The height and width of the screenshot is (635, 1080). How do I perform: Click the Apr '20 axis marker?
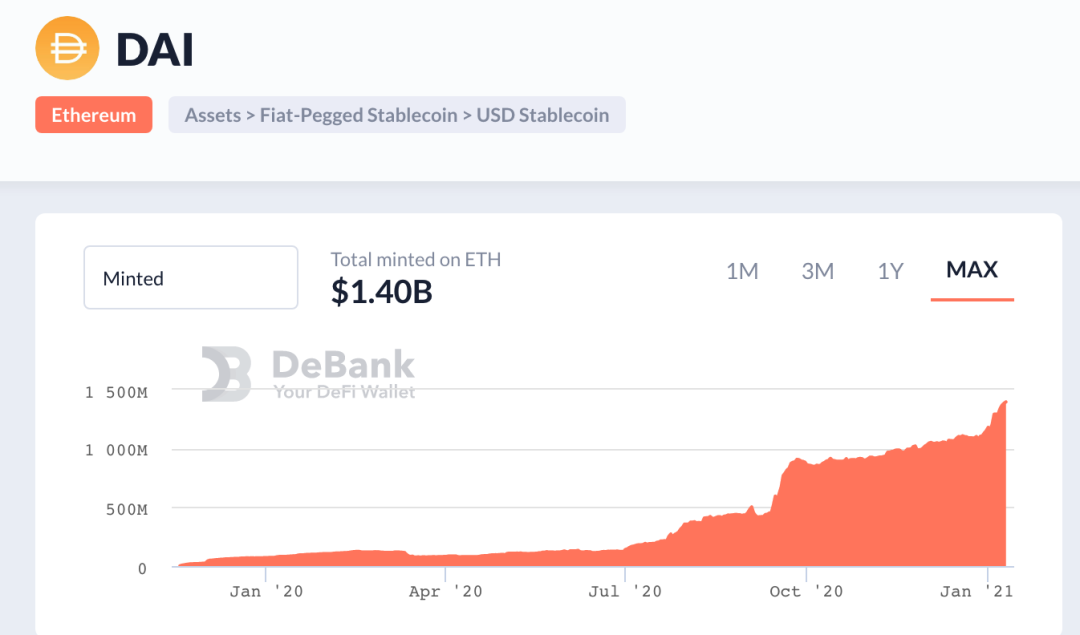click(445, 591)
